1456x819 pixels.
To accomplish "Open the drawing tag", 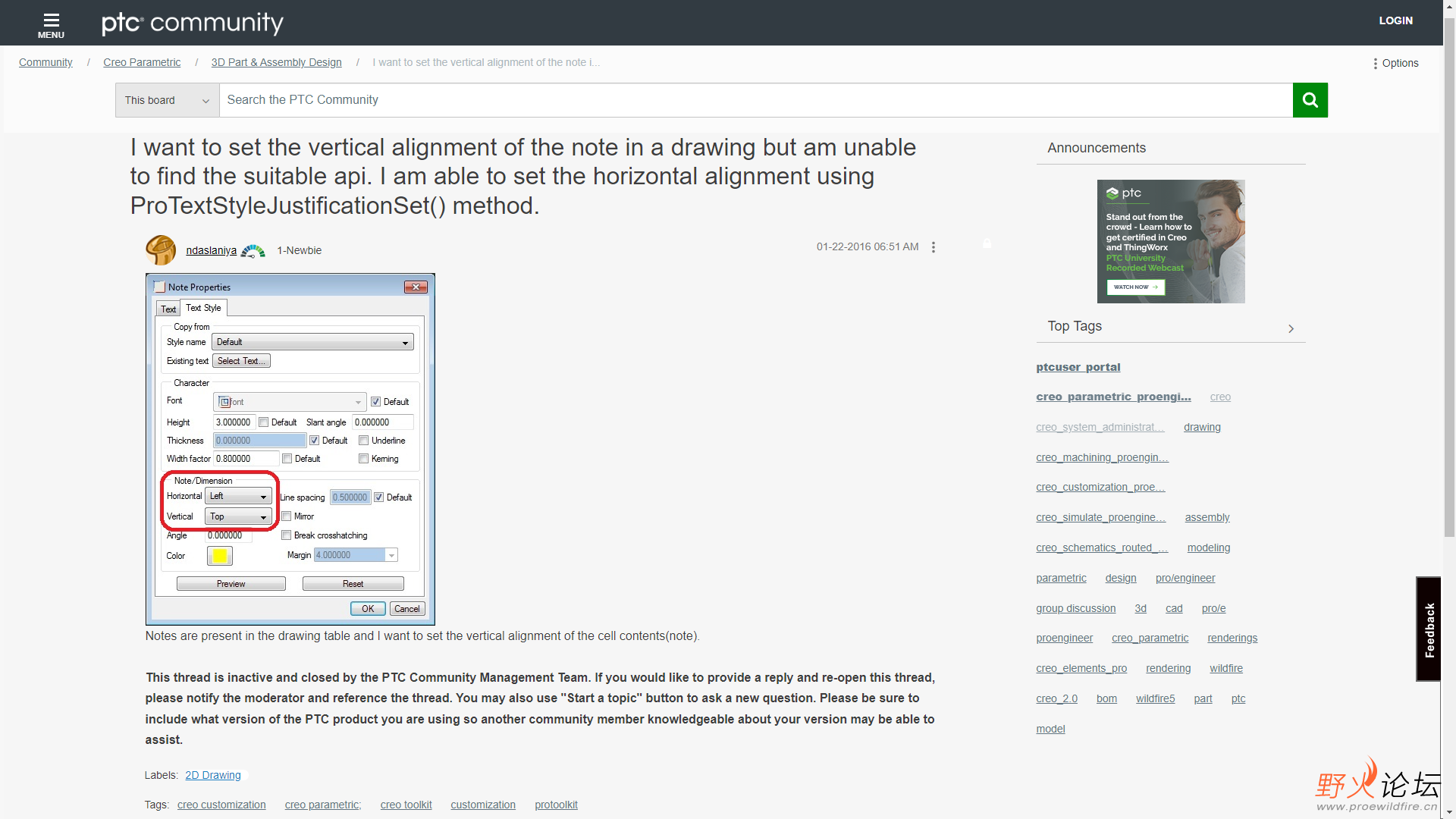I will tap(1202, 427).
